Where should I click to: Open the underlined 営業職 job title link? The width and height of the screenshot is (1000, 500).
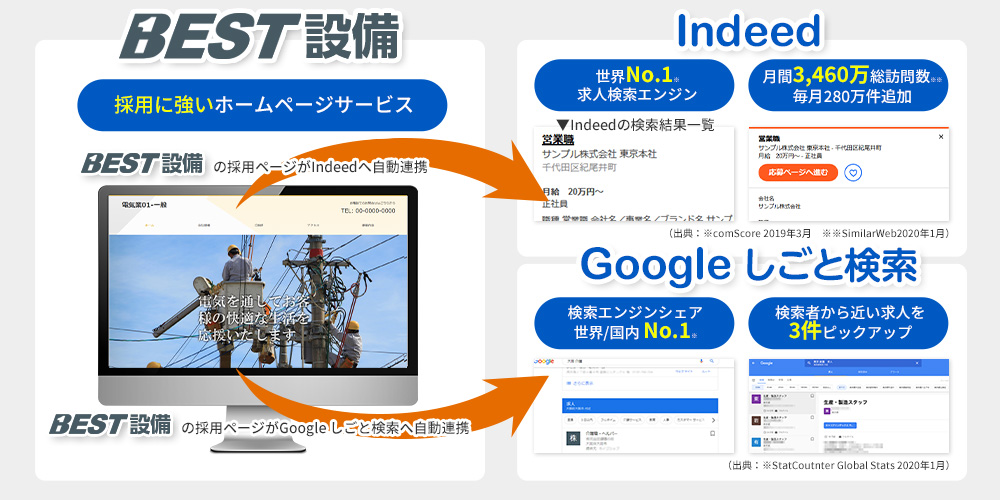pos(558,140)
